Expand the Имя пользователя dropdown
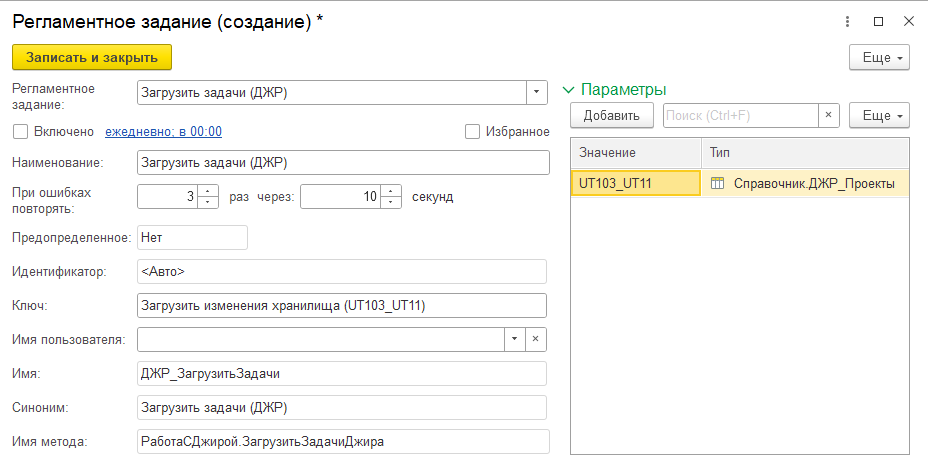928x456 pixels. [514, 339]
